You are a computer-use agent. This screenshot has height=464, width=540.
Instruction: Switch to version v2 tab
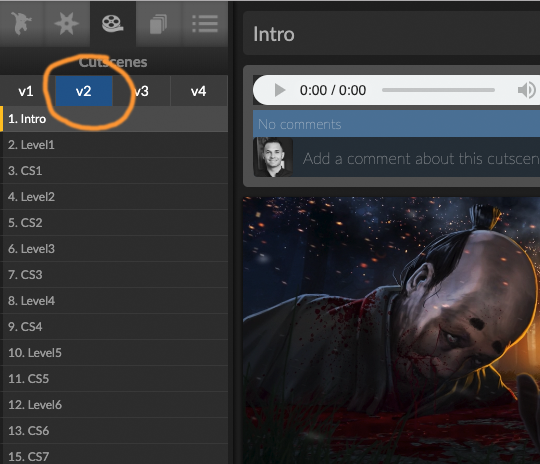point(84,91)
